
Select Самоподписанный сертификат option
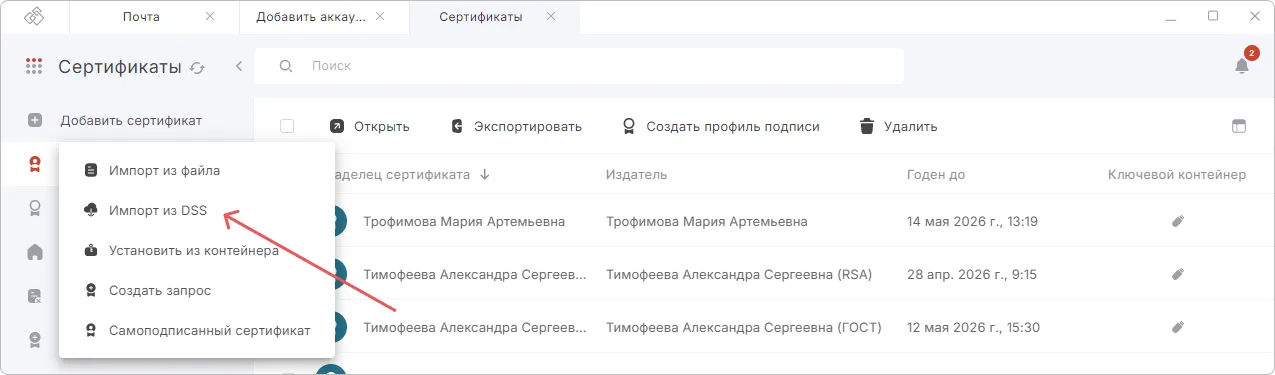(210, 330)
